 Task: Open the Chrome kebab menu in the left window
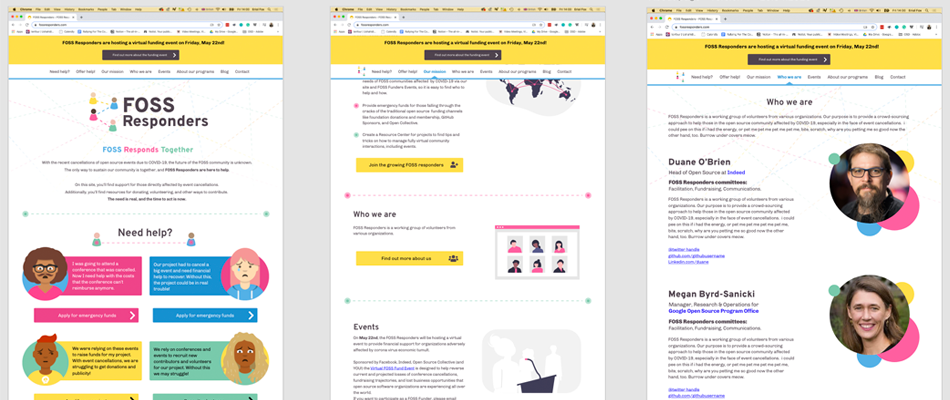point(280,24)
